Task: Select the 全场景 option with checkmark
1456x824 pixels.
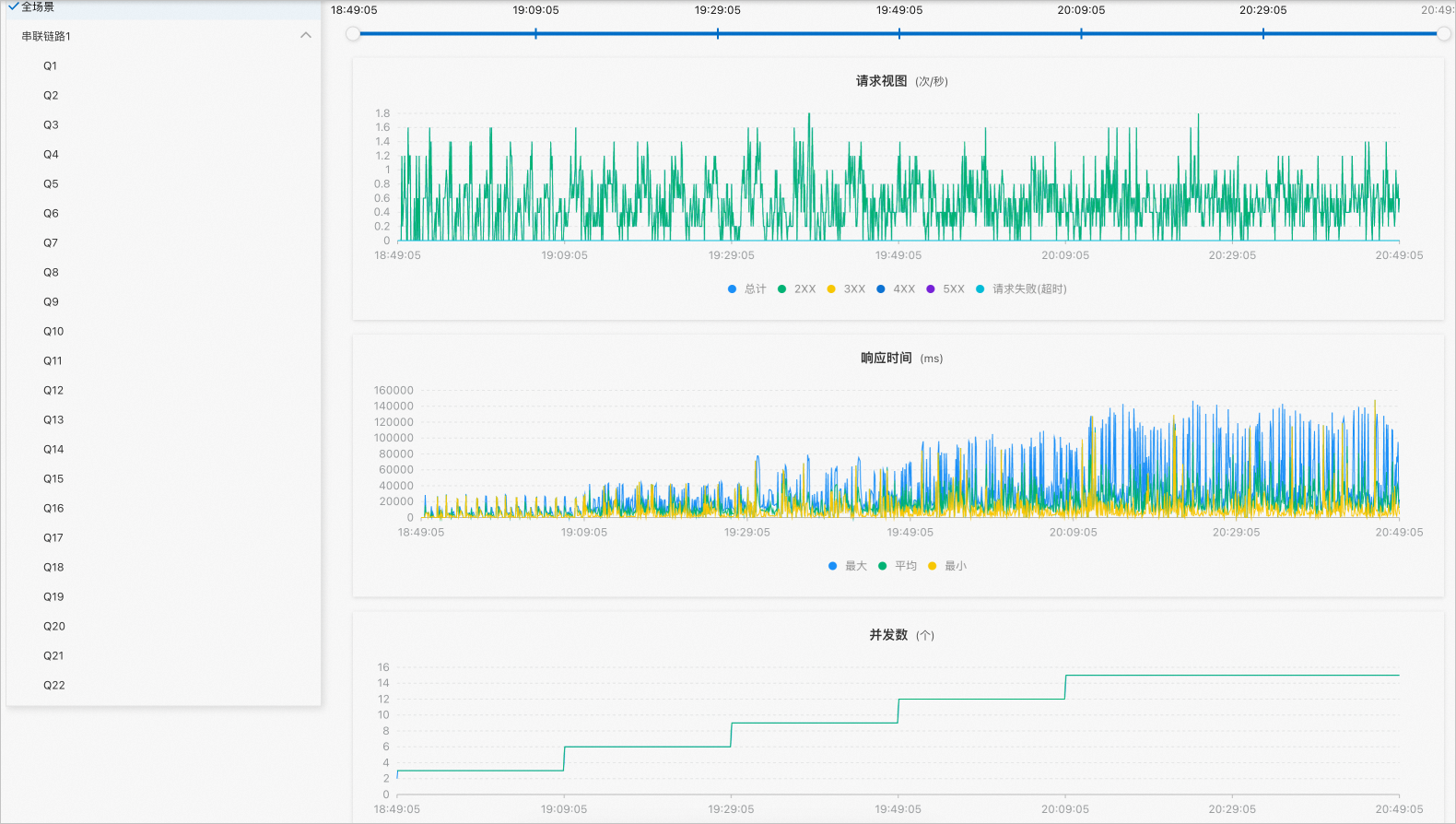Action: (x=163, y=7)
